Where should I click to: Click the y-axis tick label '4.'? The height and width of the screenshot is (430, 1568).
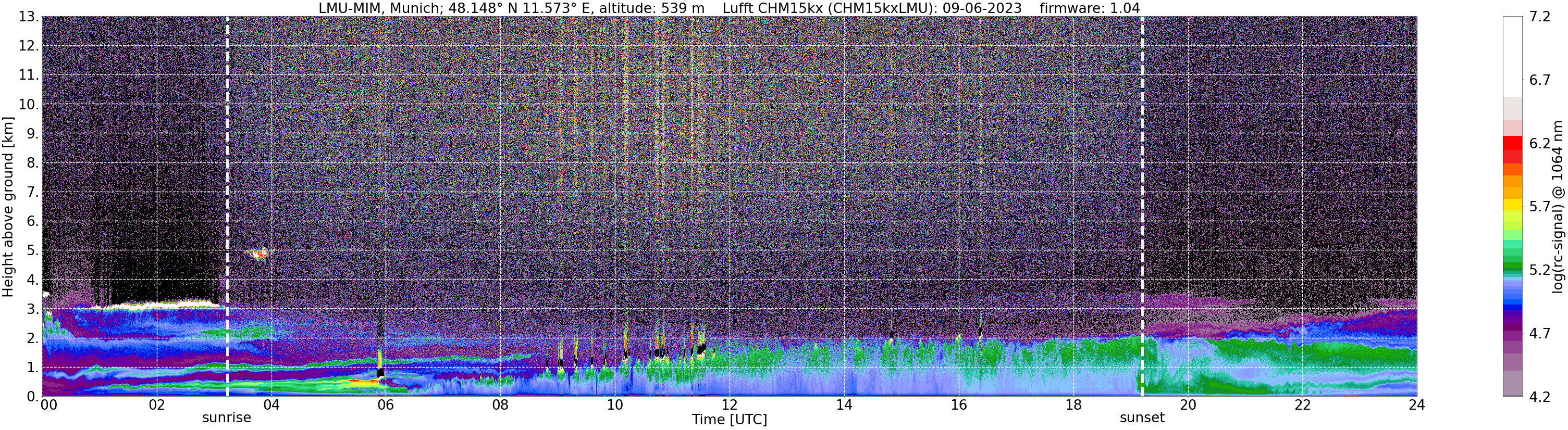(x=33, y=280)
